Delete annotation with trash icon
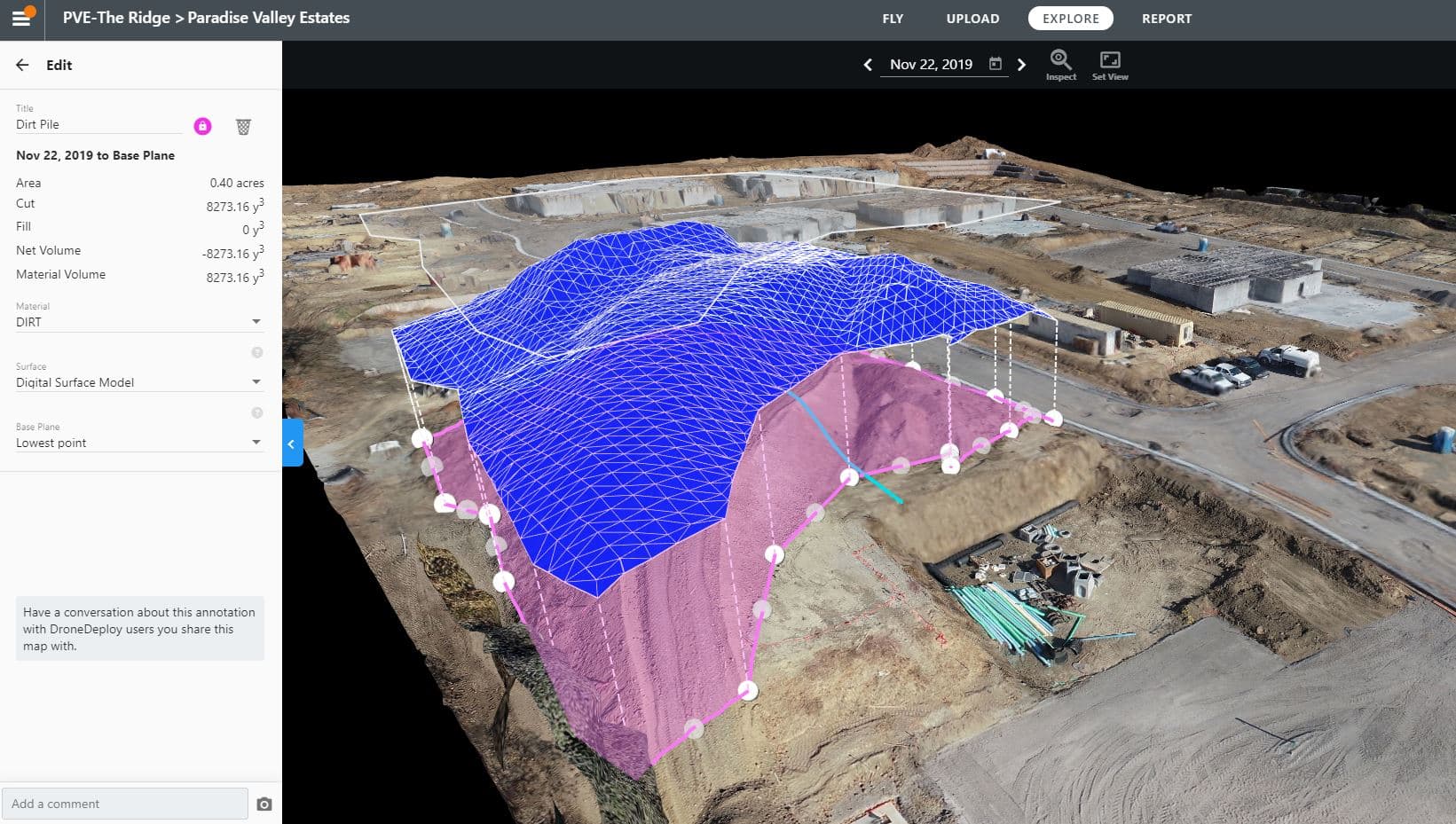1456x824 pixels. [x=243, y=127]
